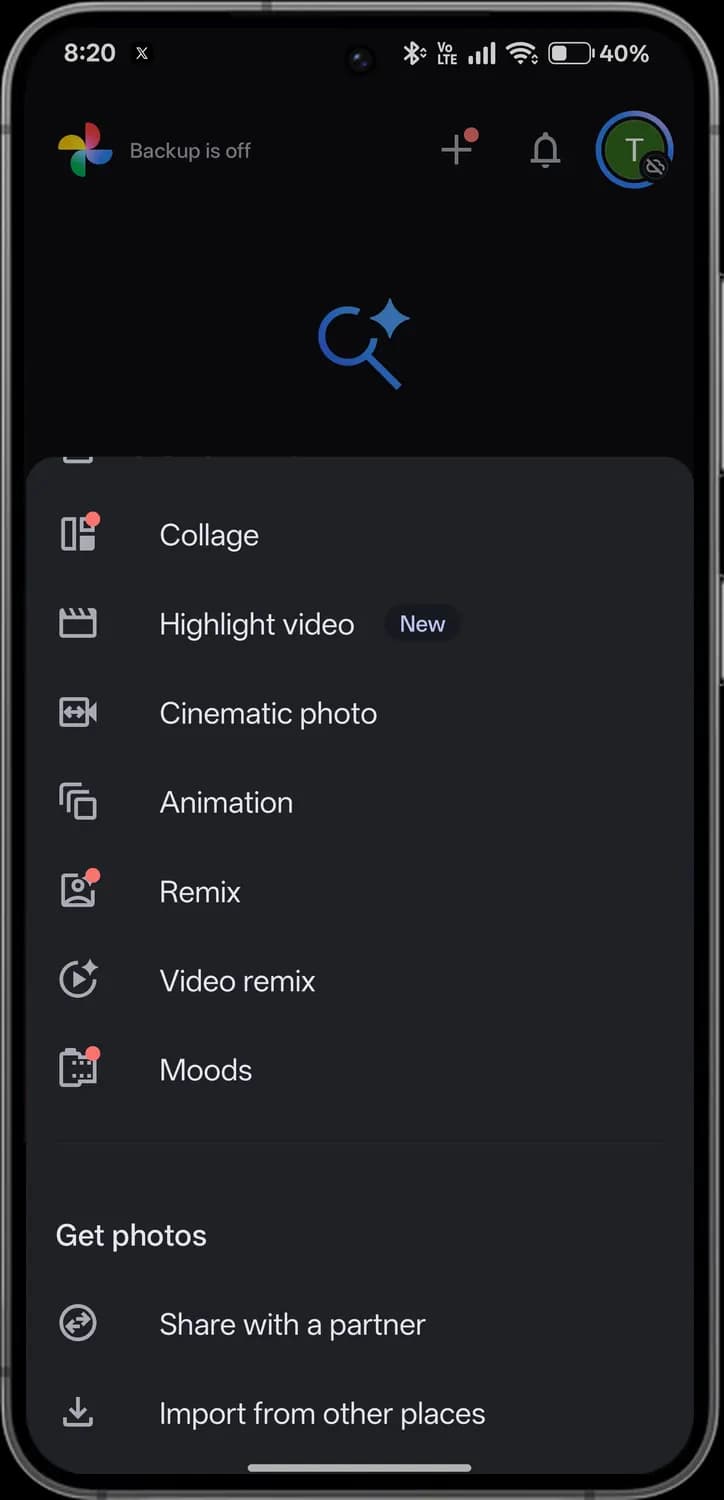Tap the Animation stacked frames icon
Image resolution: width=724 pixels, height=1500 pixels.
[x=78, y=802]
